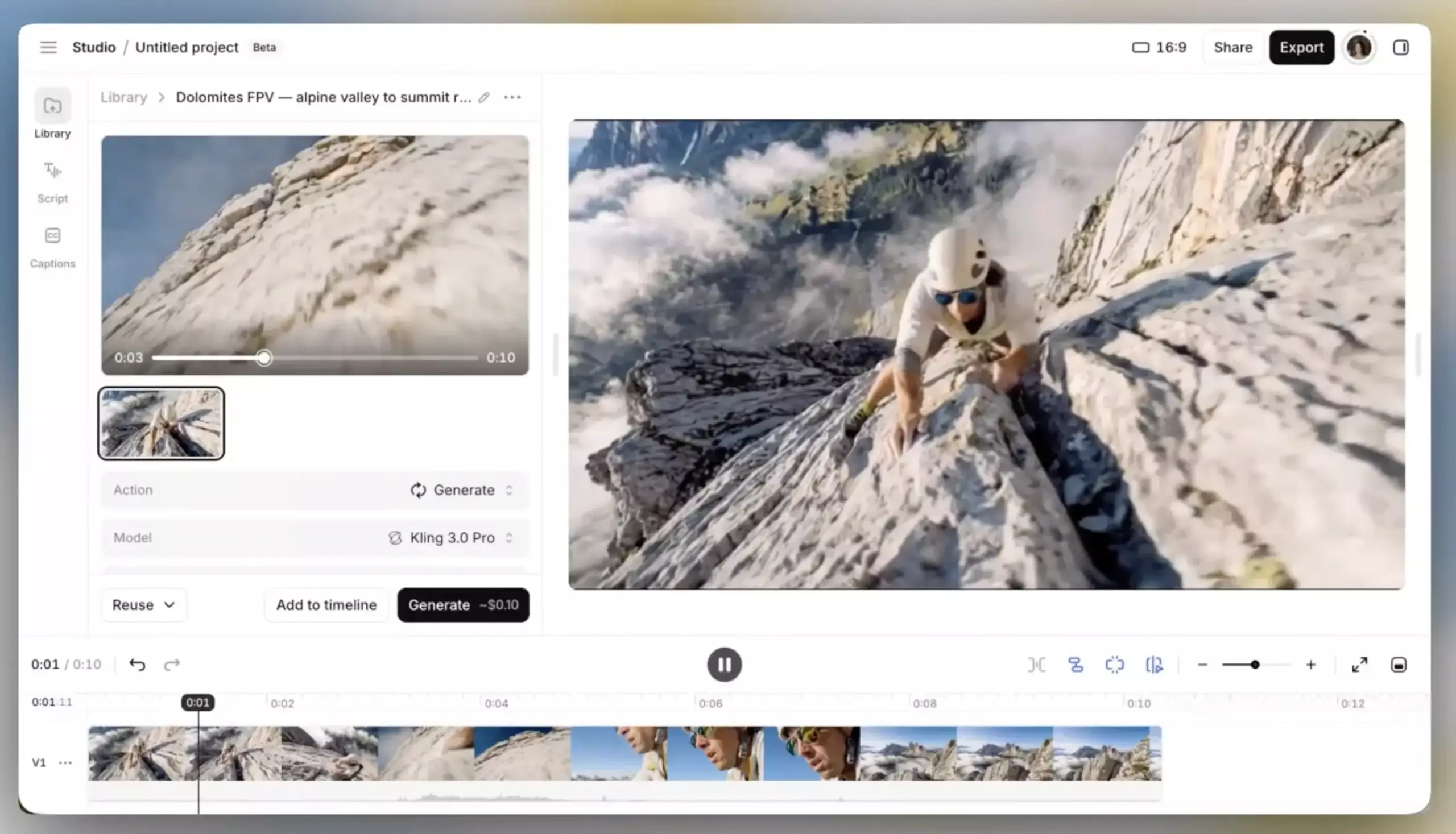Click the 0:01 playhead marker

[198, 703]
